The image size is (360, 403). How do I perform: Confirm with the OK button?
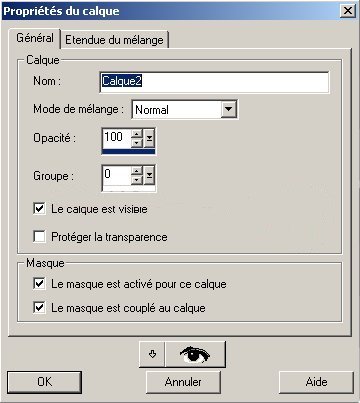pos(44,382)
